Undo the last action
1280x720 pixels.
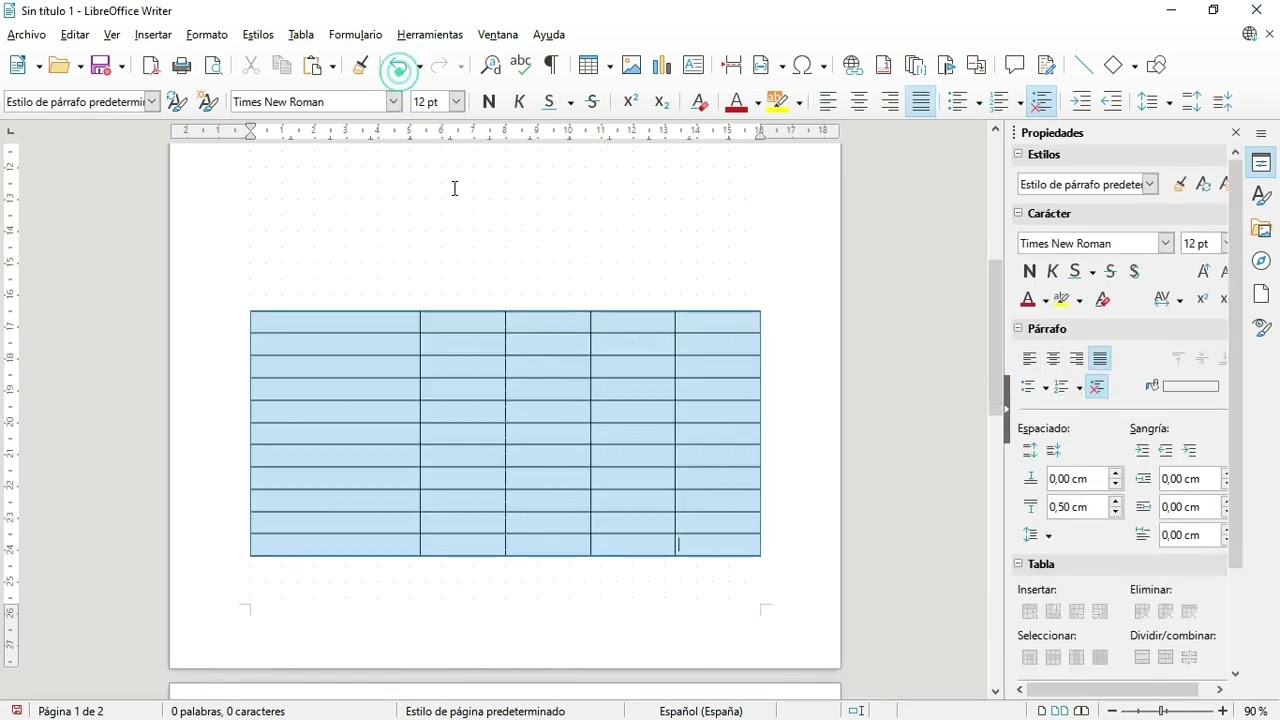pos(399,67)
